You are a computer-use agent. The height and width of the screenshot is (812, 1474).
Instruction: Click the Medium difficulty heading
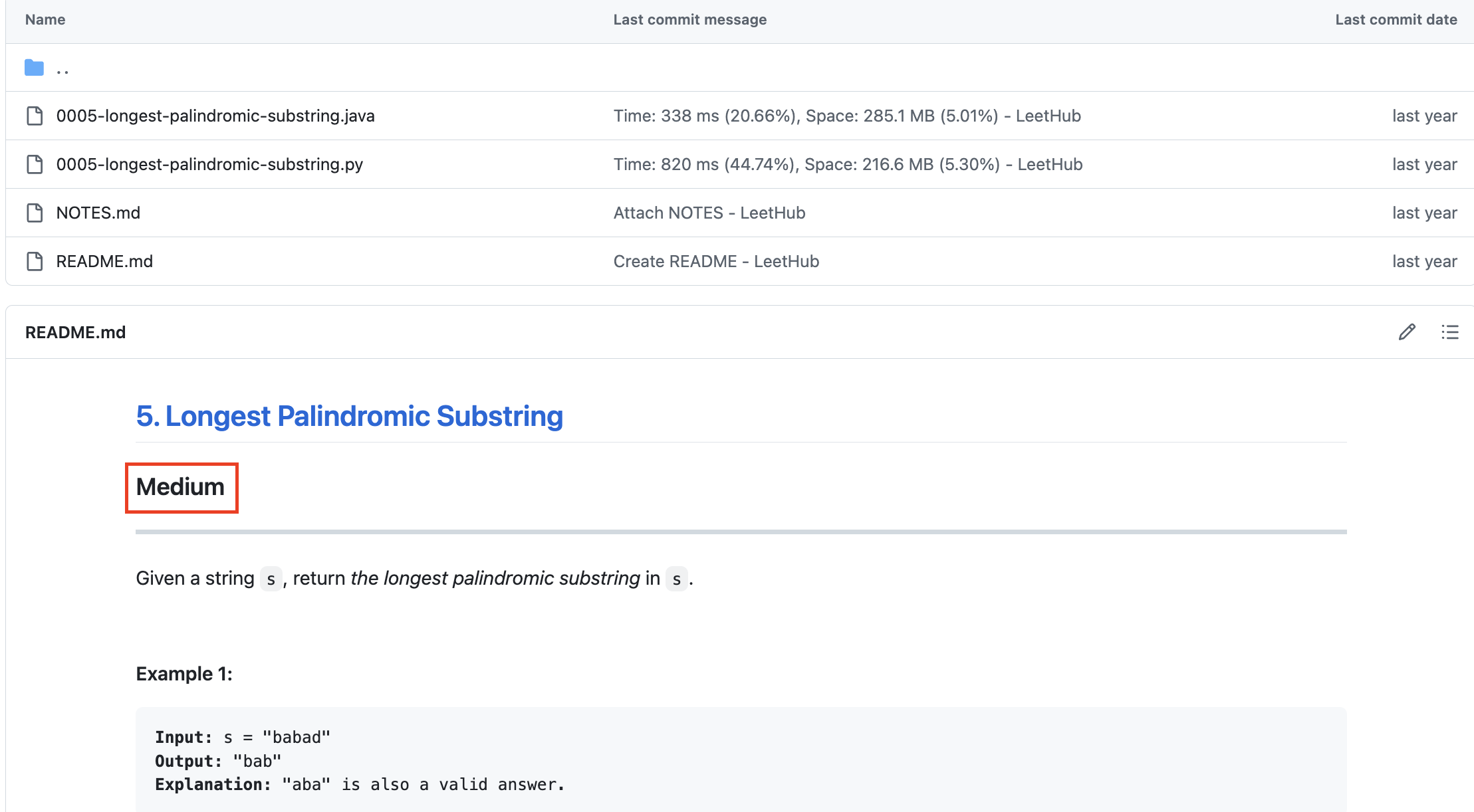pos(180,487)
